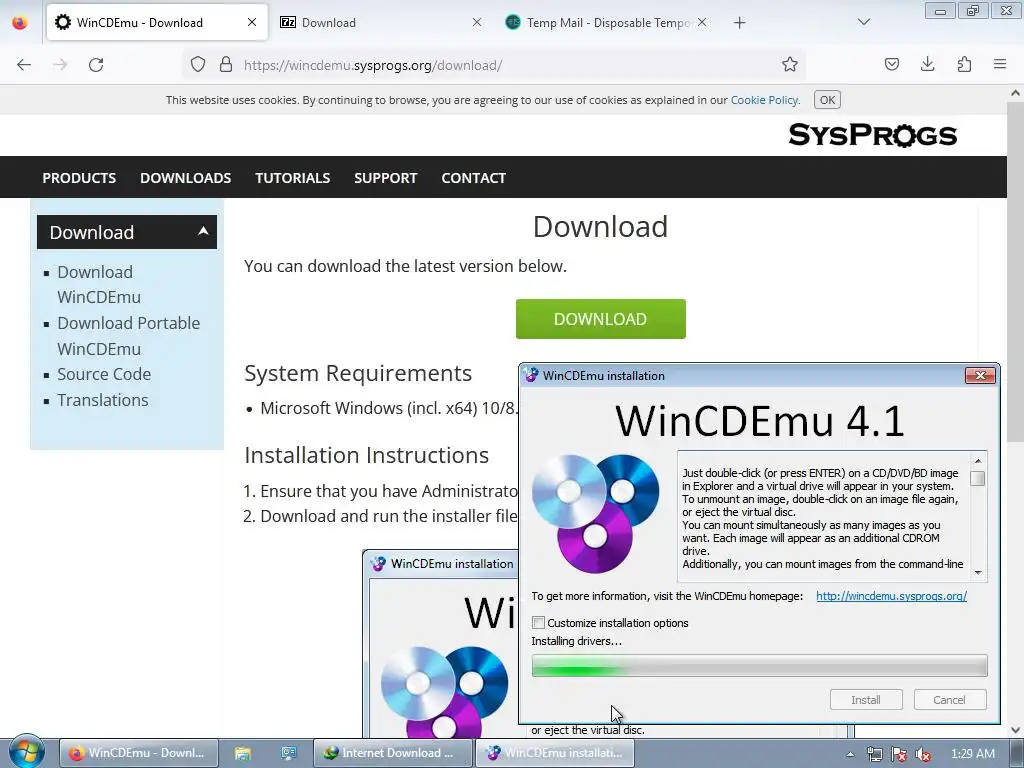Open the Cookie Policy link
Viewport: 1024px width, 768px height.
tap(764, 100)
